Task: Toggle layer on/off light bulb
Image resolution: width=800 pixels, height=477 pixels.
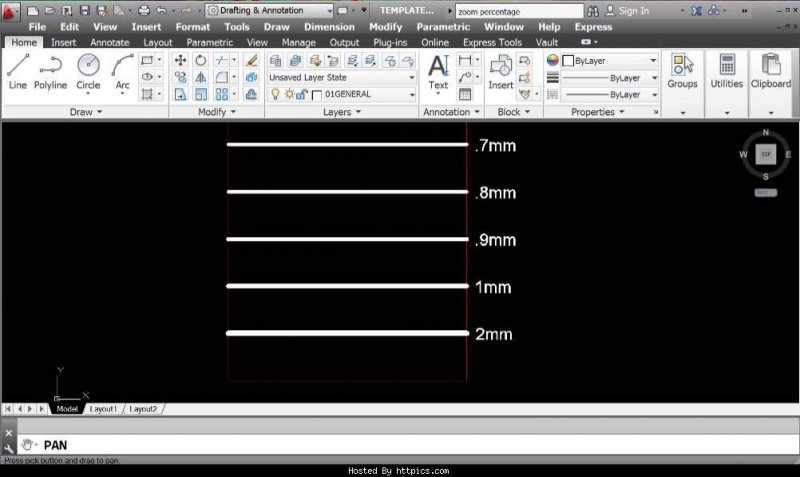Action: point(276,94)
